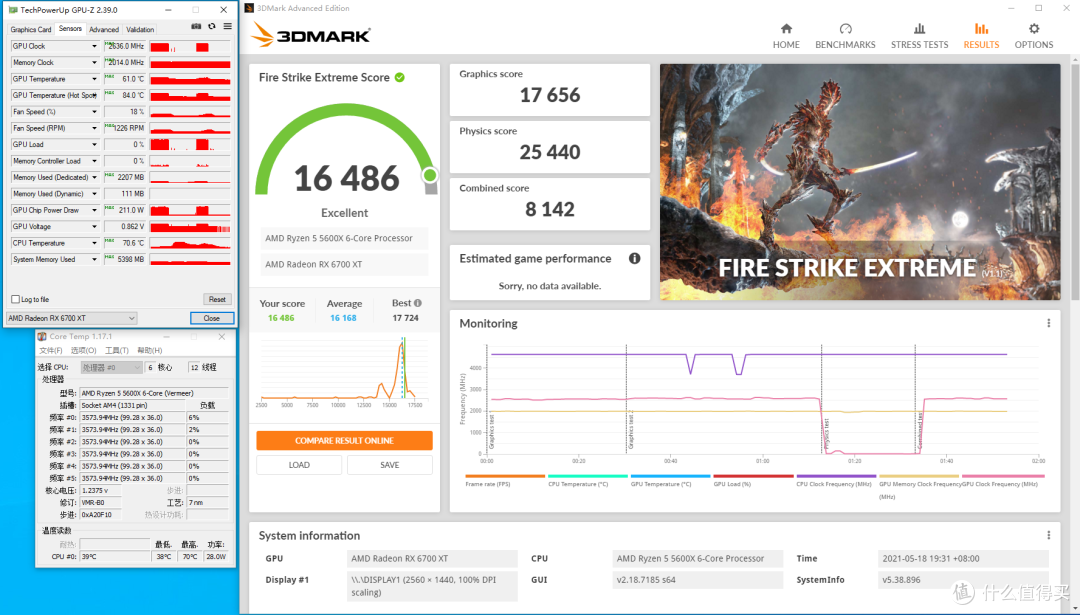The height and width of the screenshot is (615, 1080).
Task: Open the BENCHMARKS section in 3DMark
Action: (845, 36)
